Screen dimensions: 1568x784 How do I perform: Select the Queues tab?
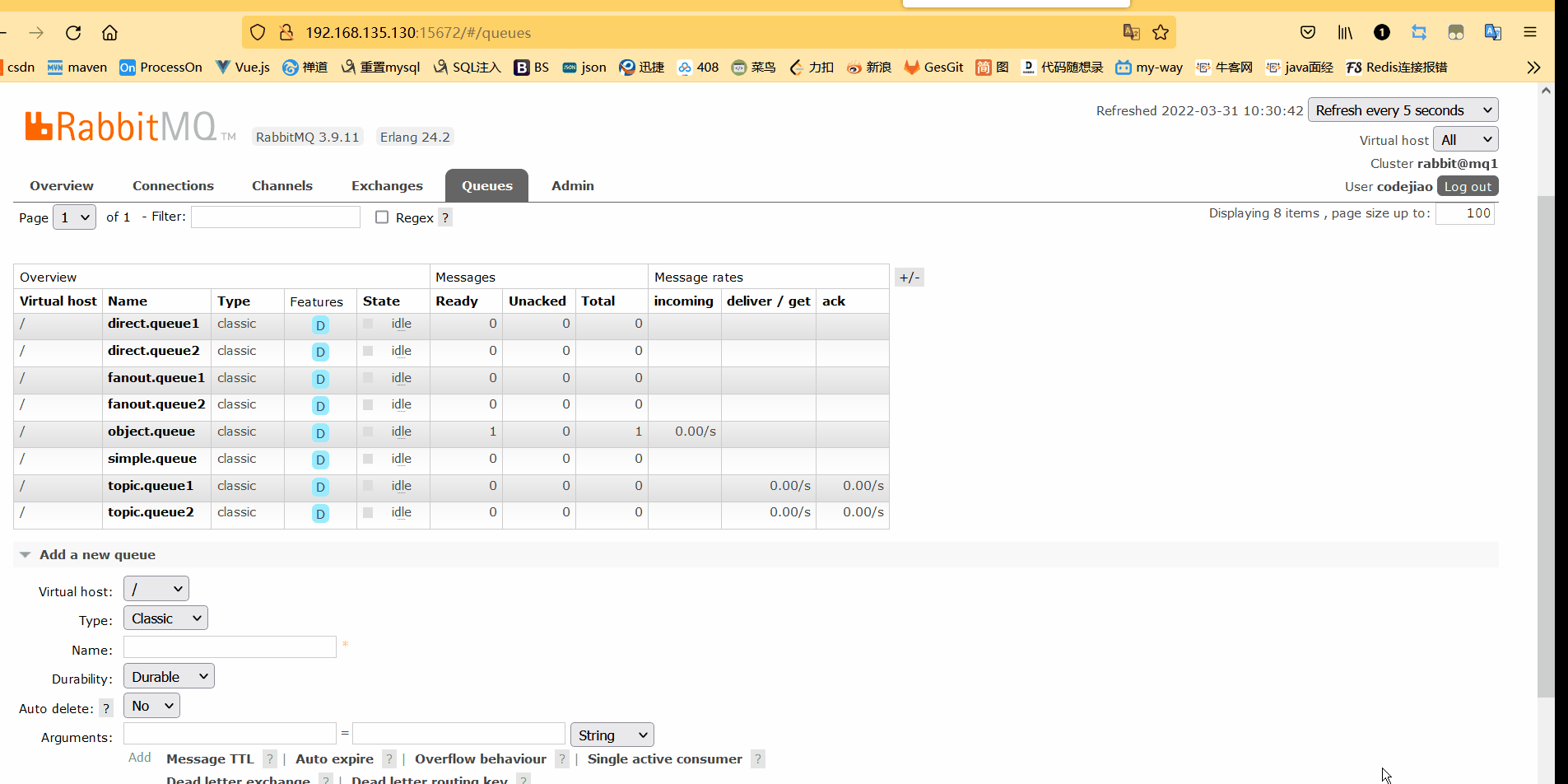487,186
